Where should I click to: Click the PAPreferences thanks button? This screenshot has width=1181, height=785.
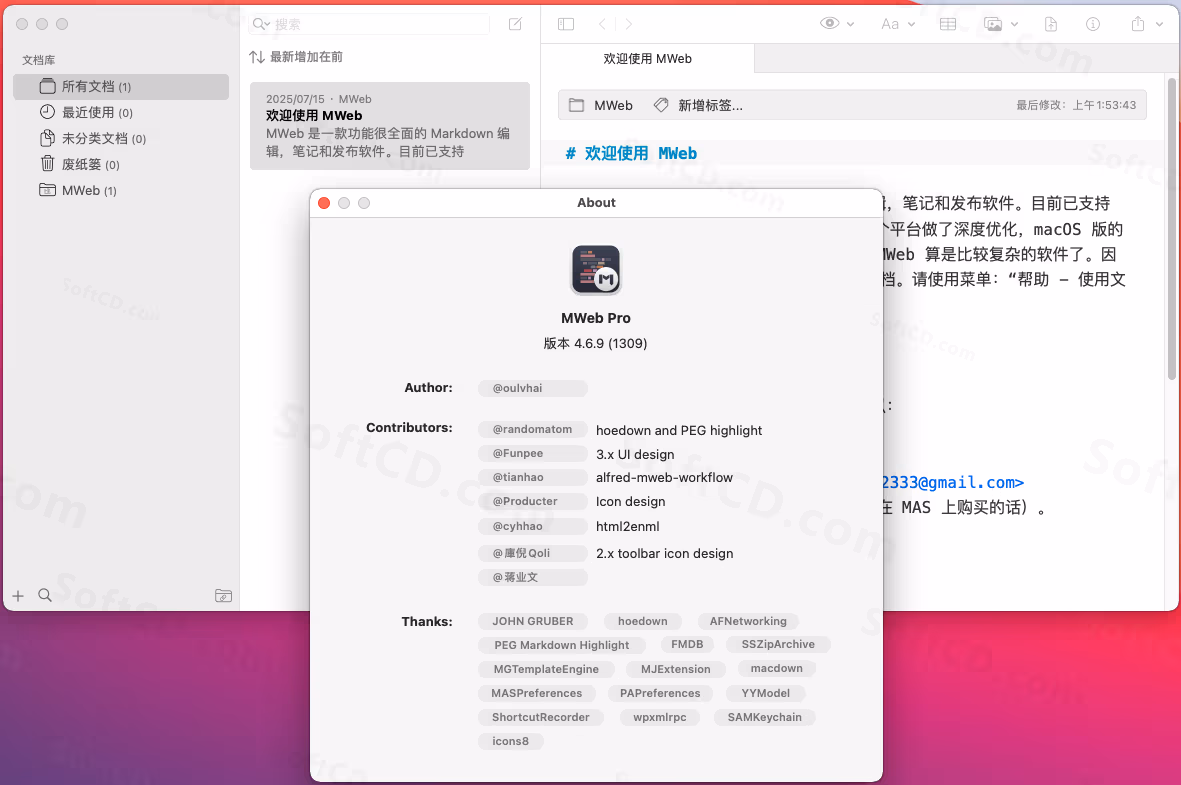click(x=660, y=694)
